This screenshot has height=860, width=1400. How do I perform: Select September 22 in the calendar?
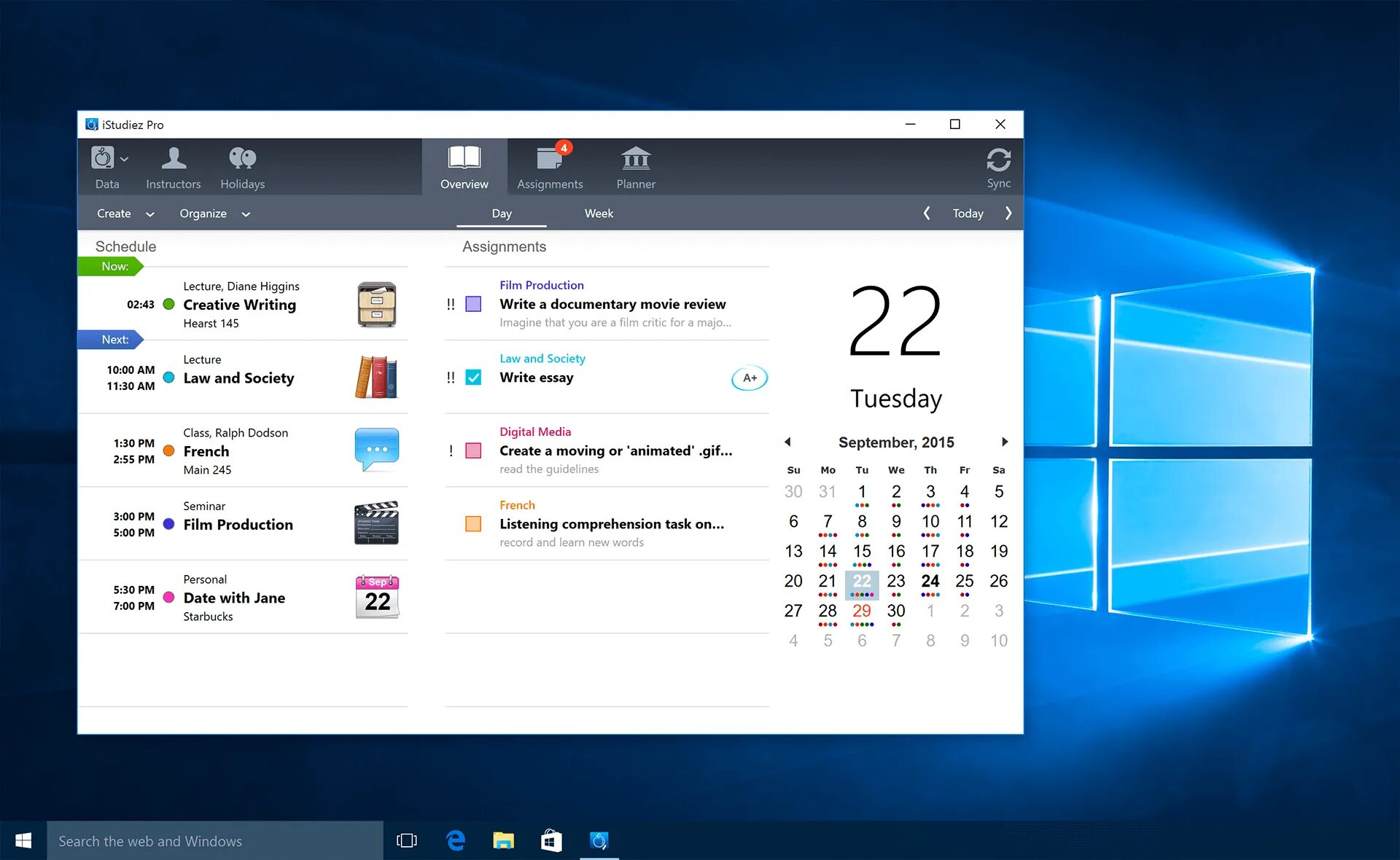(862, 584)
